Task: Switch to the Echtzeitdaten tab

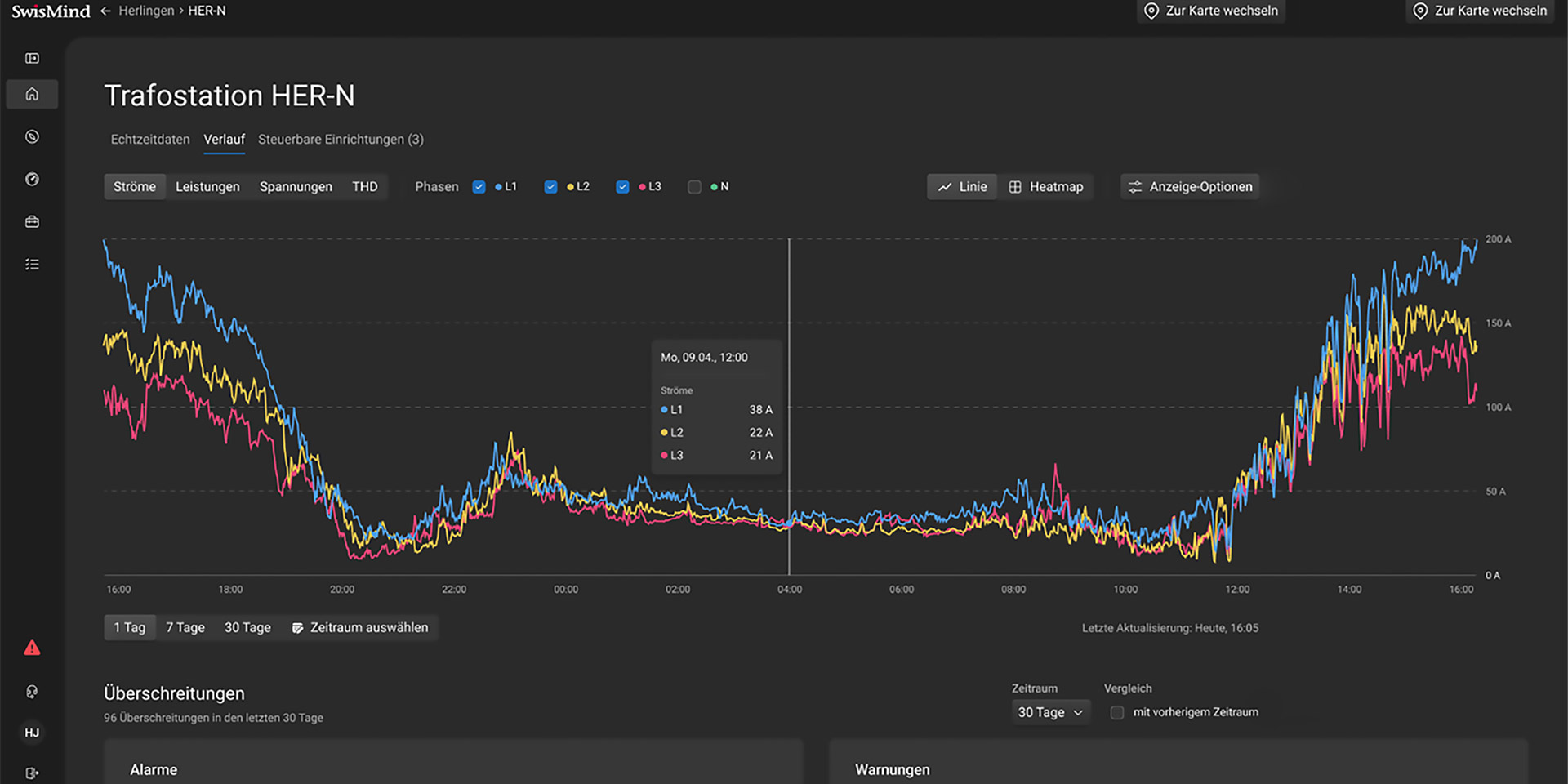Action: [150, 140]
